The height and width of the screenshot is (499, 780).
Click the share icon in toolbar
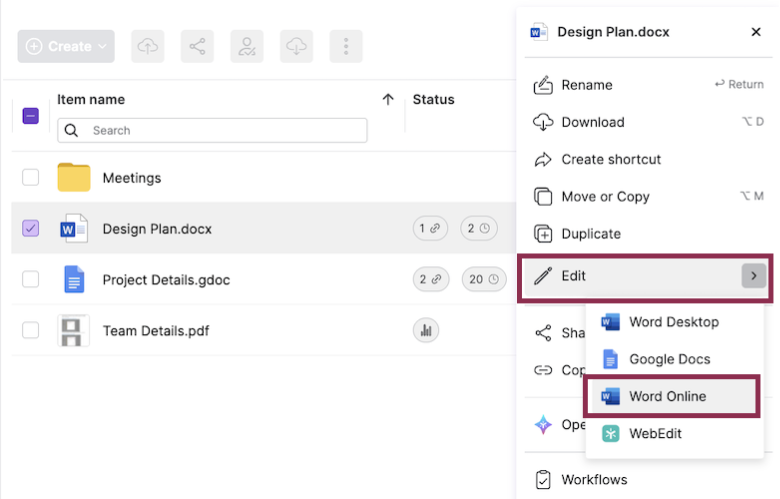click(x=197, y=46)
